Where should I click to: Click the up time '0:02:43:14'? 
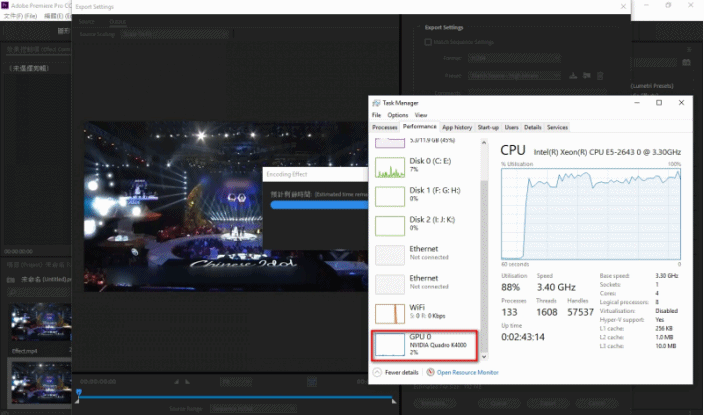point(523,337)
